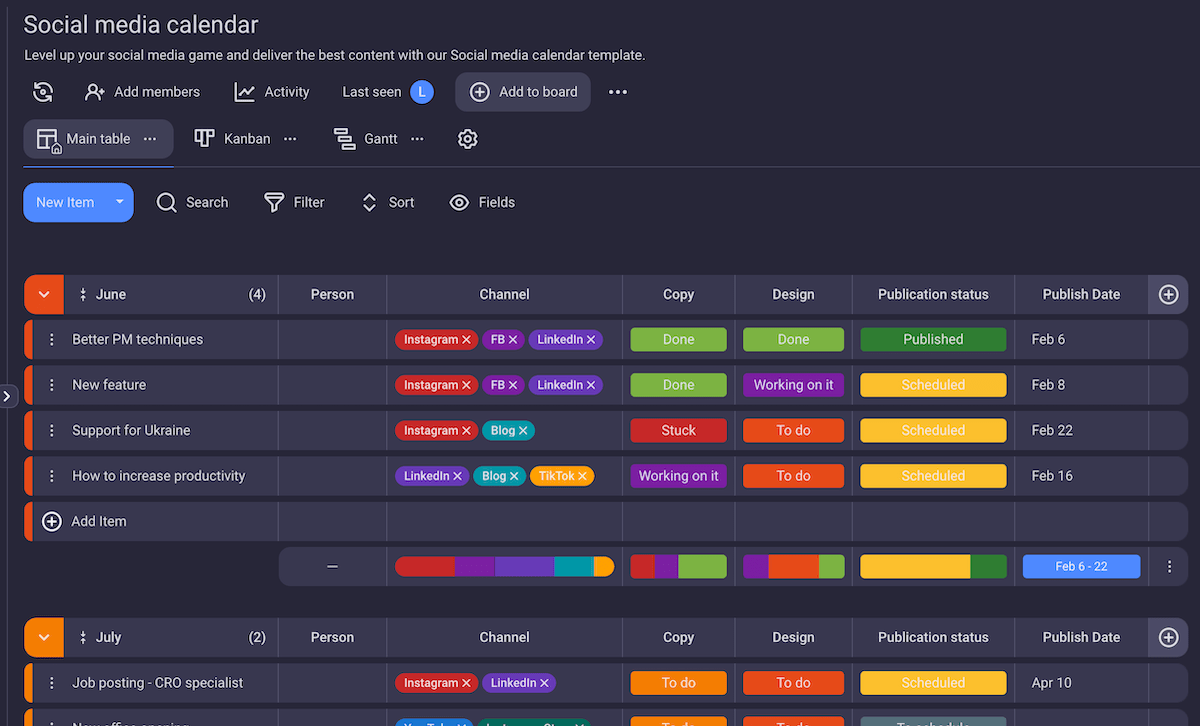Viewport: 1200px width, 726px height.
Task: Open the Filter funnel icon
Action: [x=272, y=202]
